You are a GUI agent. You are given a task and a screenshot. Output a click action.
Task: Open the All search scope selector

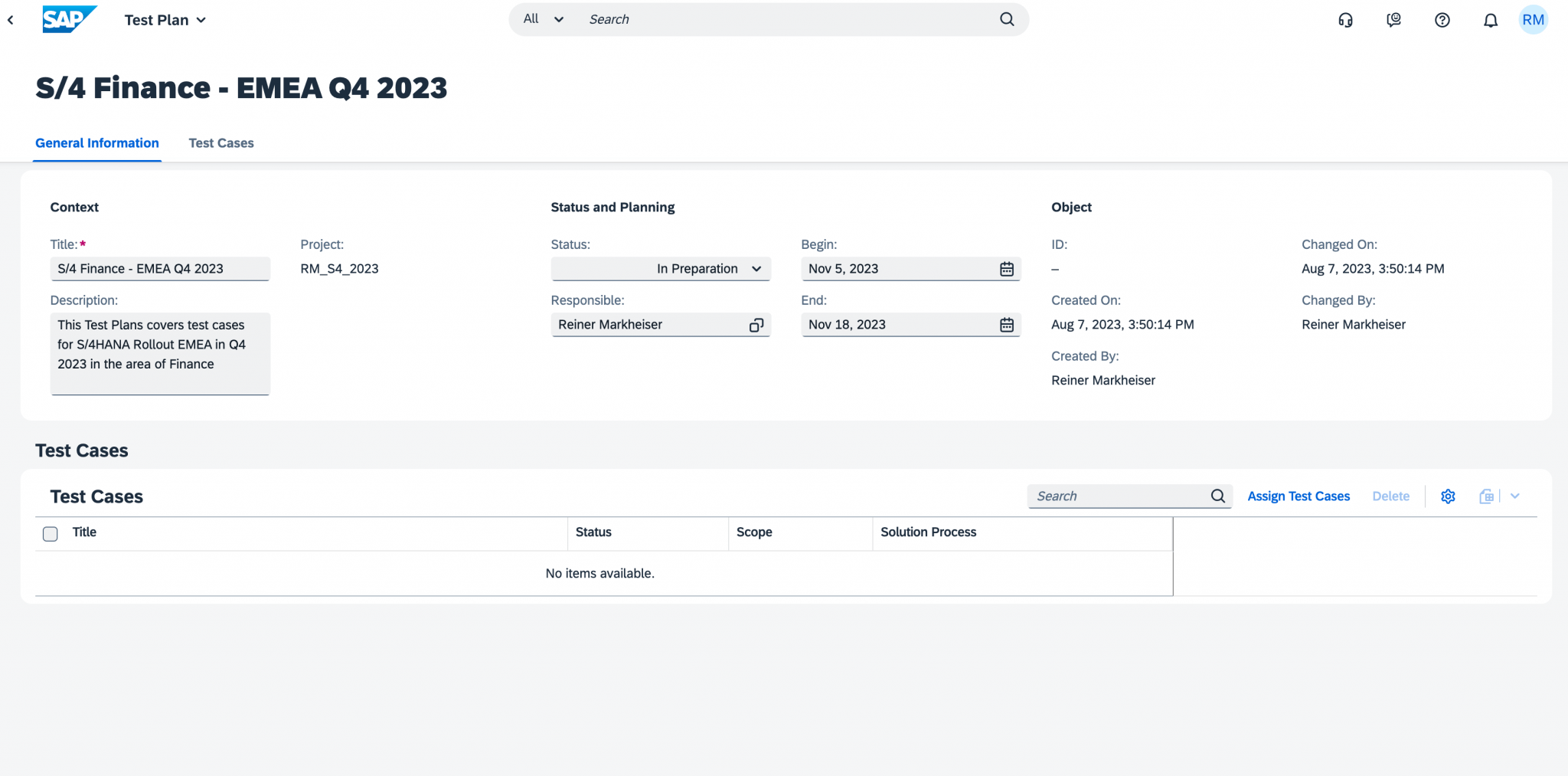coord(542,19)
